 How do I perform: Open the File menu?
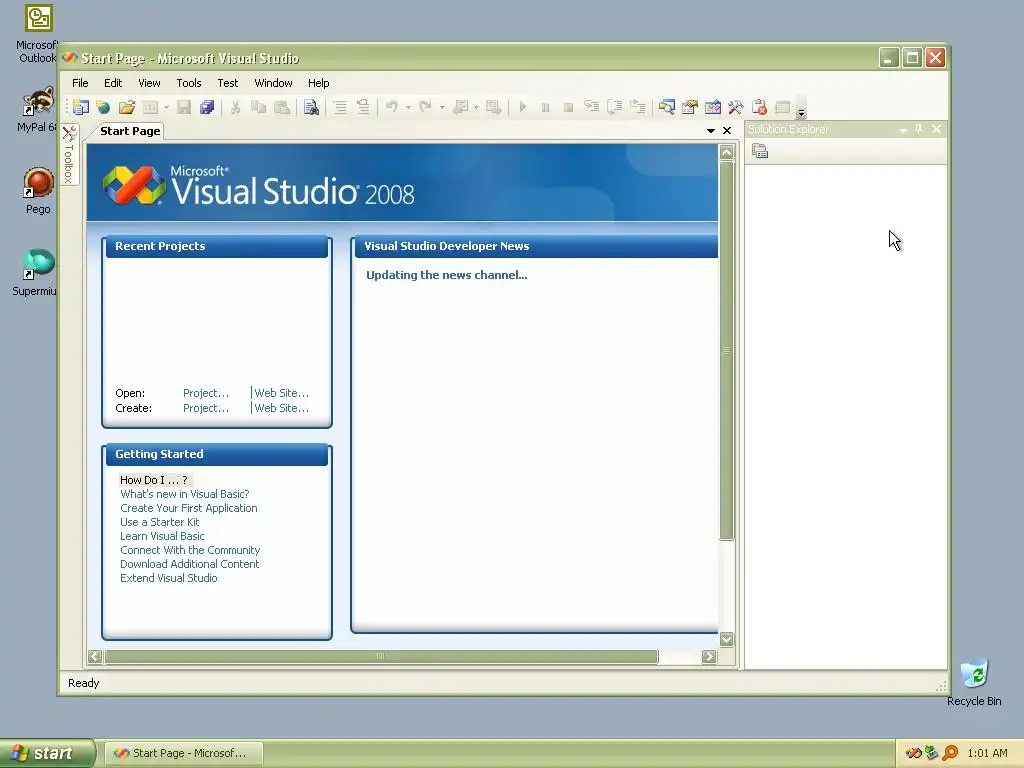[x=80, y=83]
